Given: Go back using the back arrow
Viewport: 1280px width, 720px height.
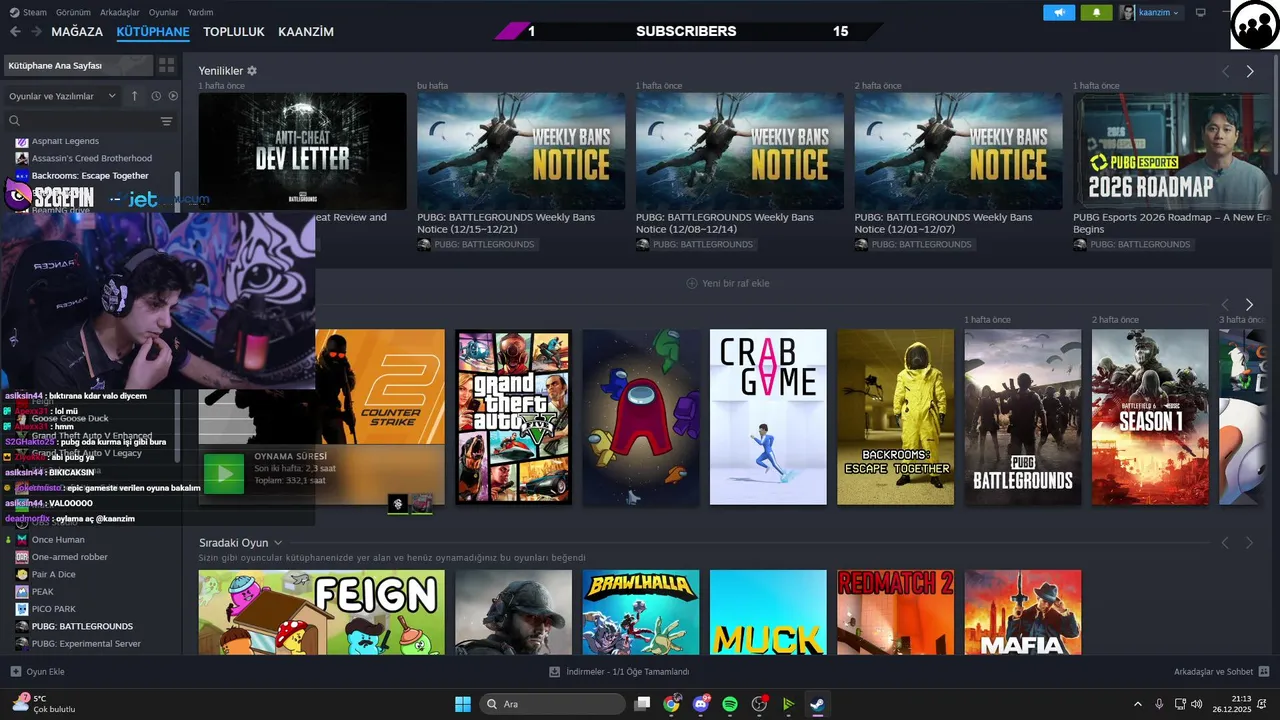Looking at the screenshot, I should (15, 32).
